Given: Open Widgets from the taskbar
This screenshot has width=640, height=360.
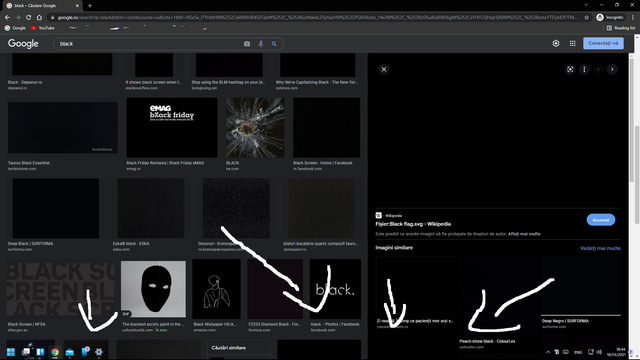Looking at the screenshot, I should [x=40, y=352].
